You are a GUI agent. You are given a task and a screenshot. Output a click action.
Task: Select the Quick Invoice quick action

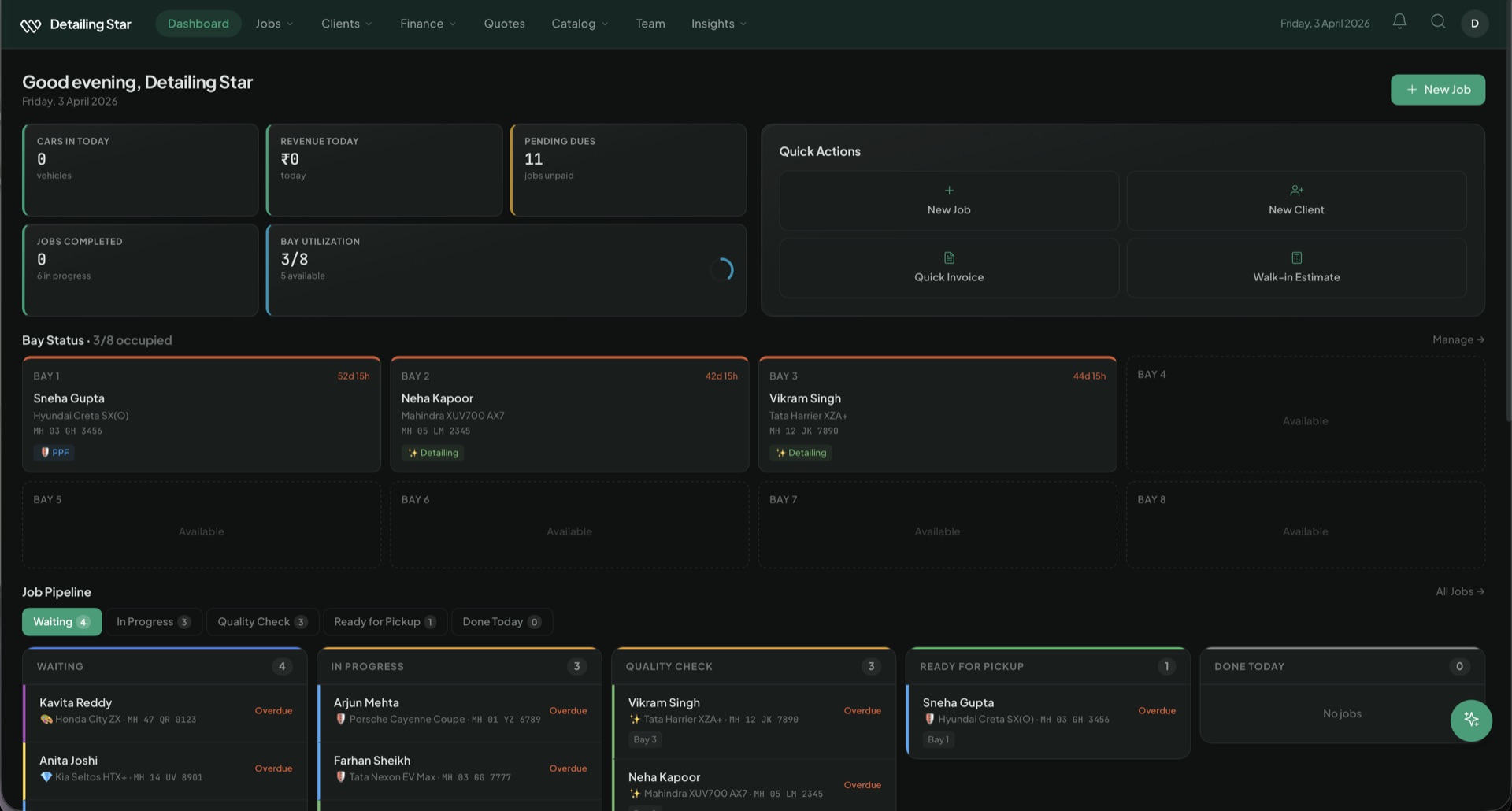tap(948, 268)
